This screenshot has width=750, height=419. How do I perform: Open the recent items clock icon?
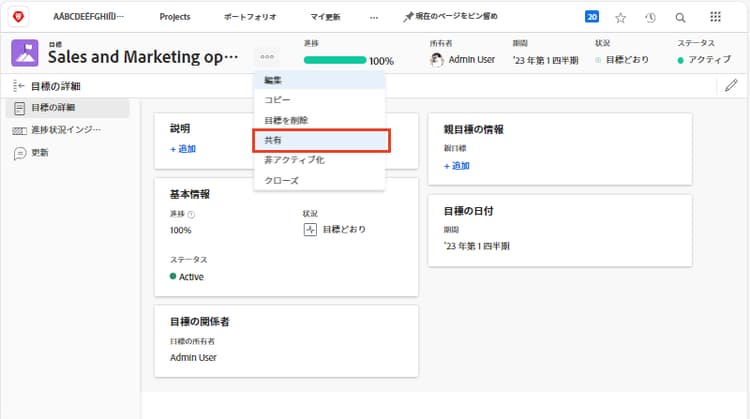click(650, 18)
